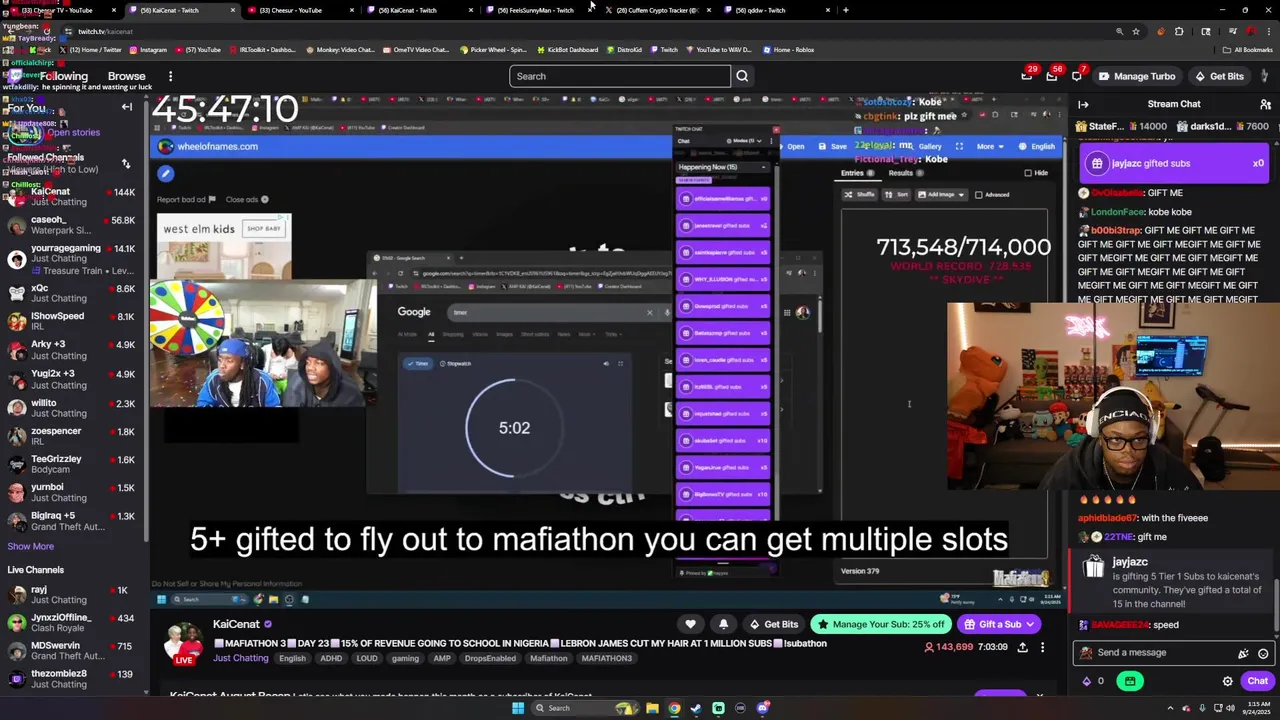Open the KickBot Dashboard bookmark
Viewport: 1280px width, 720px height.
pyautogui.click(x=568, y=49)
